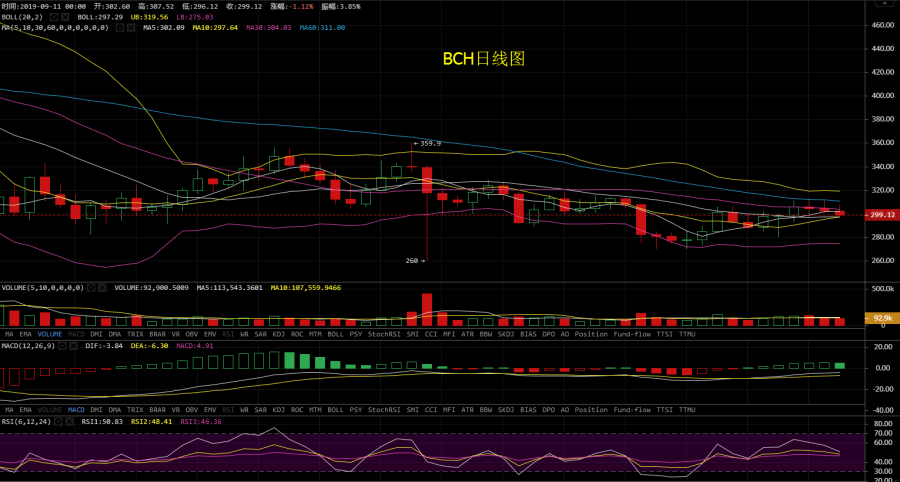Select the CCI tab below the MACD panel
This screenshot has height=482, width=900.
431,410
